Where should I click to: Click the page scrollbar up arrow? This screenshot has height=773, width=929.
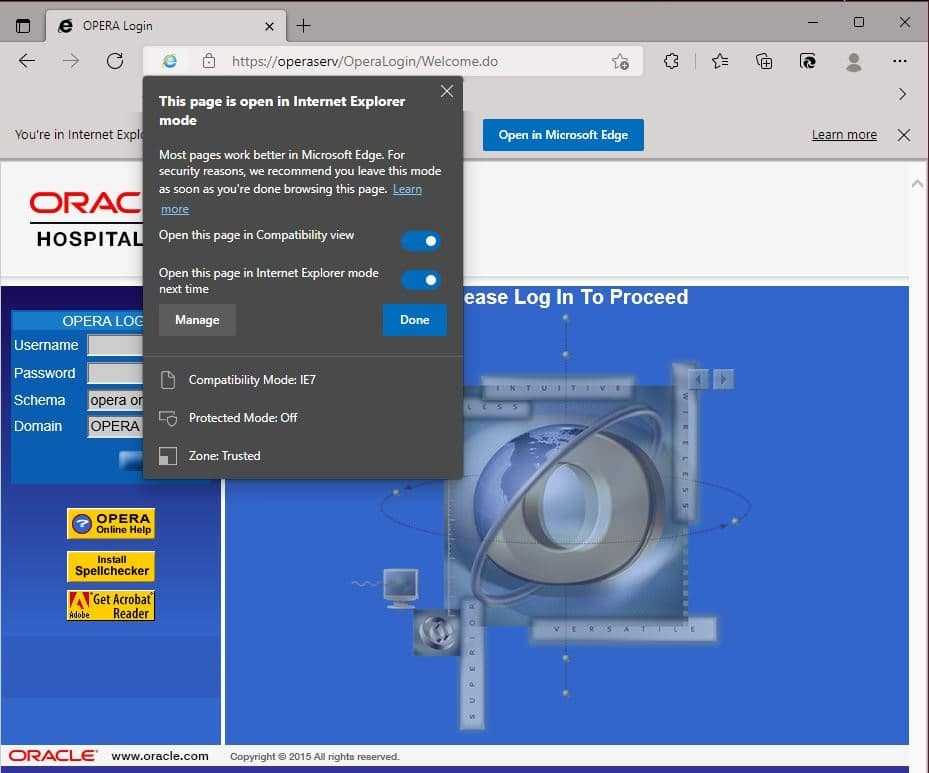[917, 184]
